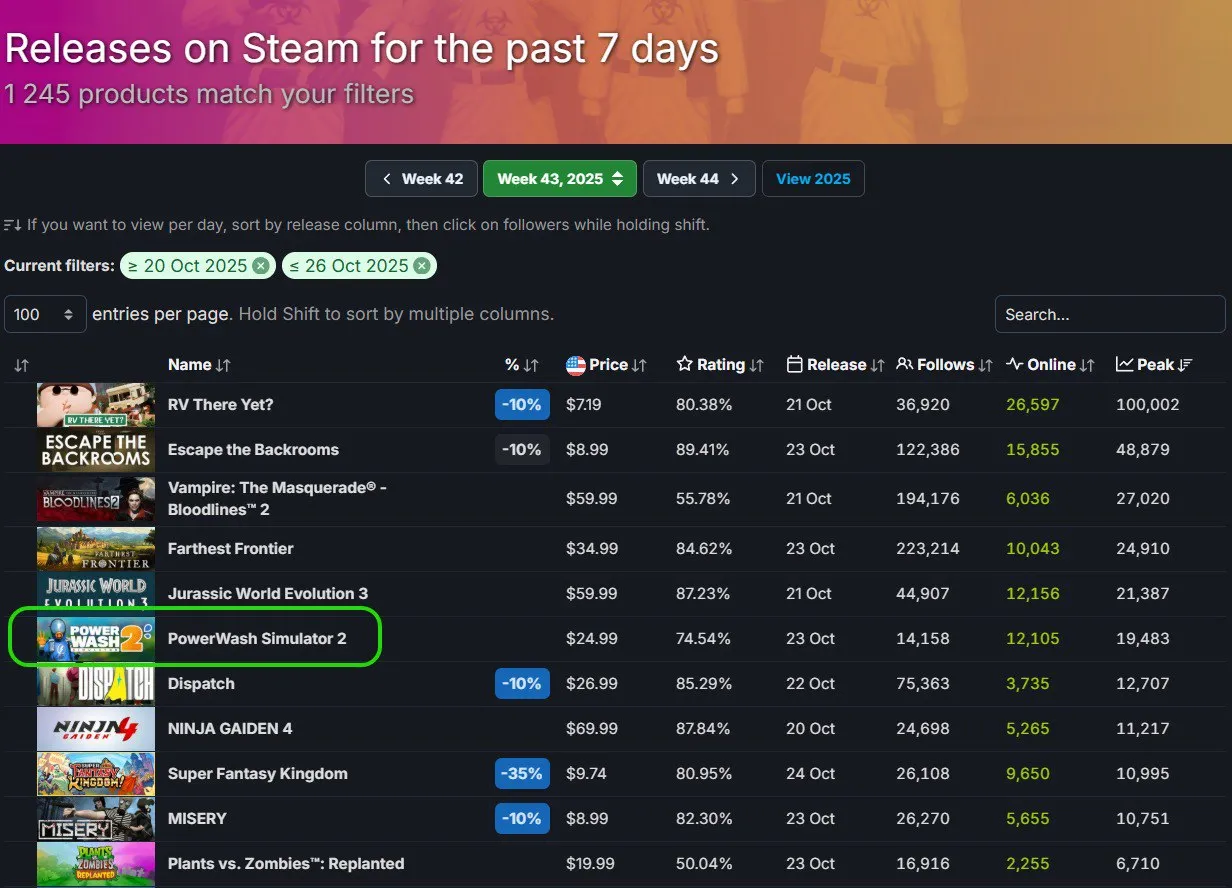The image size is (1232, 888).
Task: Click Super Fantasy Kingdom -35% badge
Action: 522,774
